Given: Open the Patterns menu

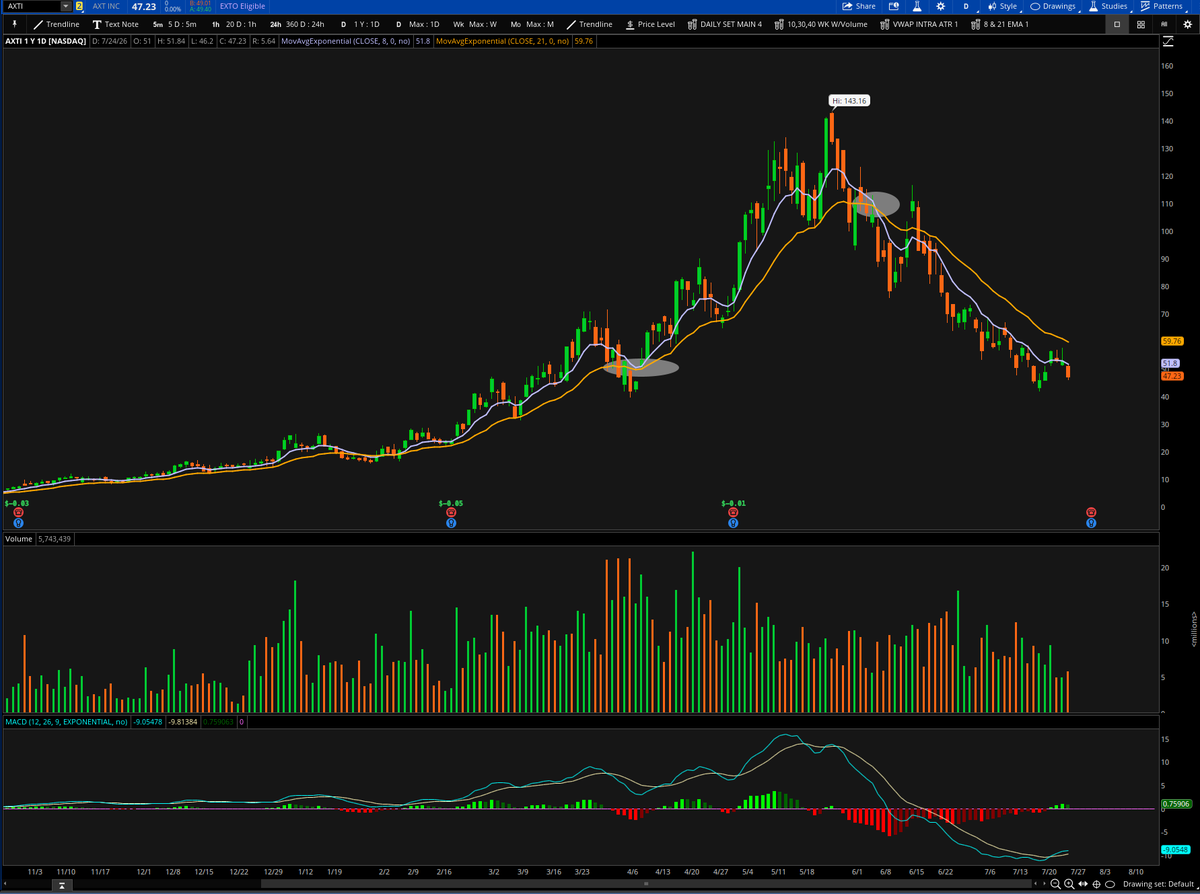Looking at the screenshot, I should 1161,6.
